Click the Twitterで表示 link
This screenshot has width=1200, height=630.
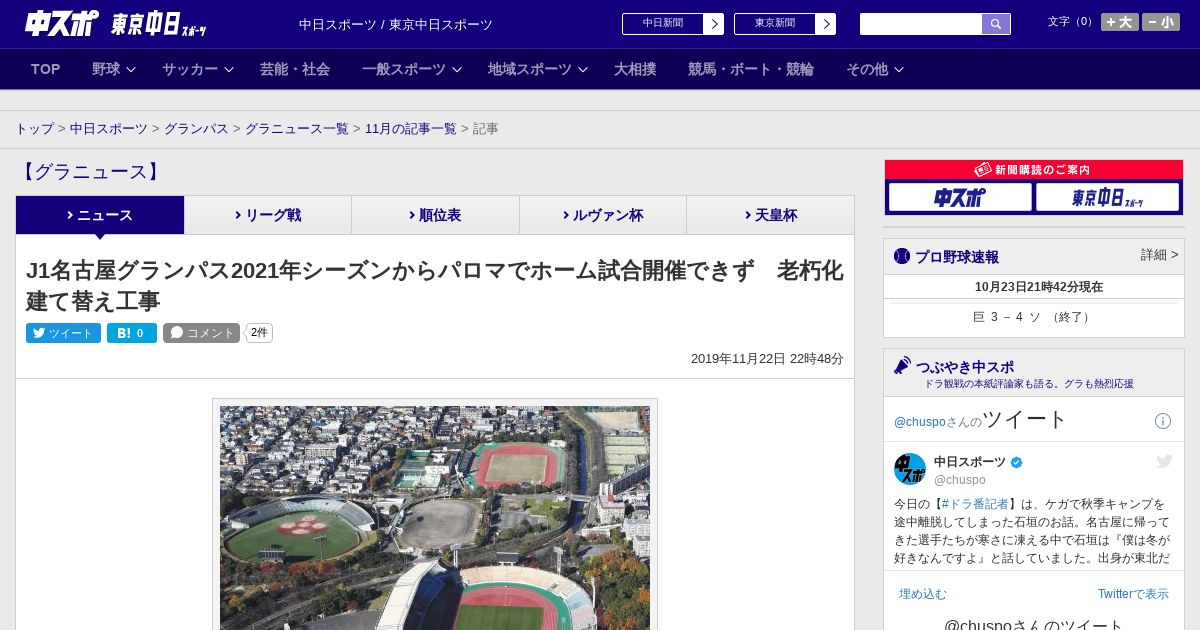tap(1133, 594)
